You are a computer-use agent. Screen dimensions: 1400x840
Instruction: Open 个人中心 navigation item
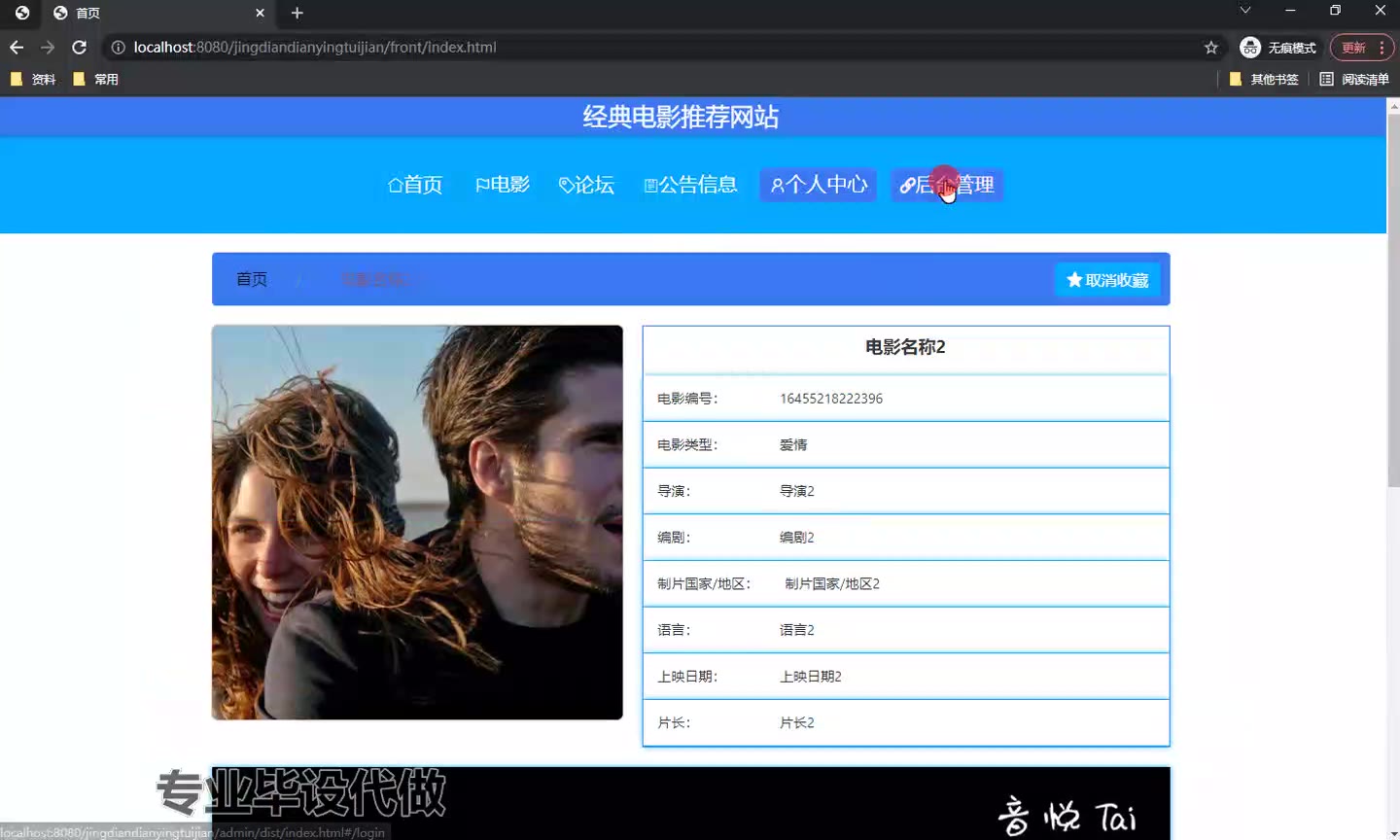click(819, 185)
